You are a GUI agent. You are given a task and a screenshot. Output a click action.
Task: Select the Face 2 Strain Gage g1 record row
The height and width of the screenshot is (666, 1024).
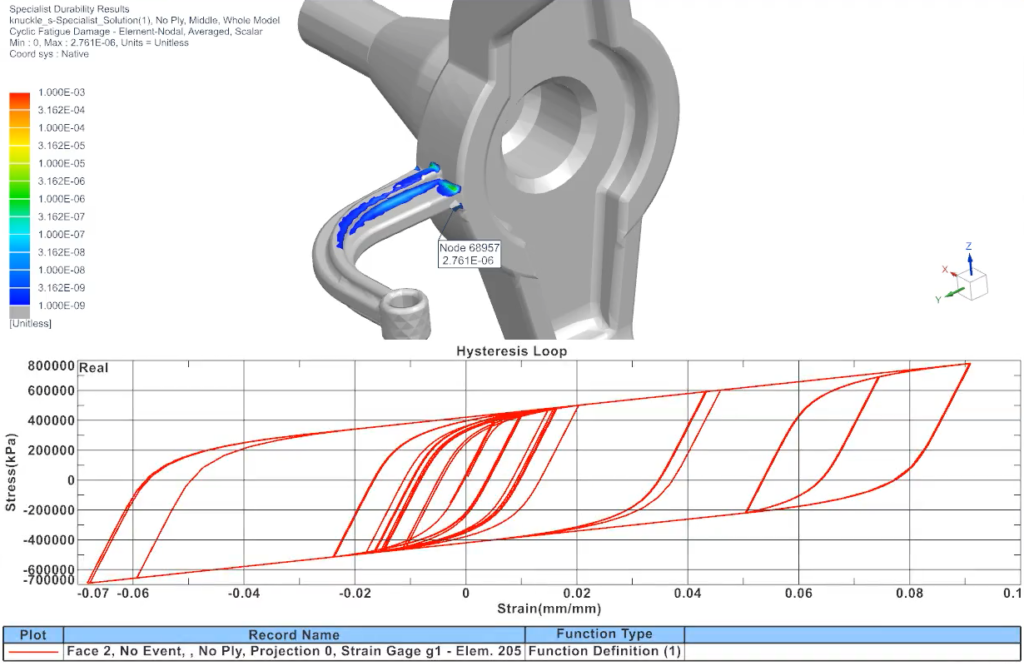pos(294,651)
